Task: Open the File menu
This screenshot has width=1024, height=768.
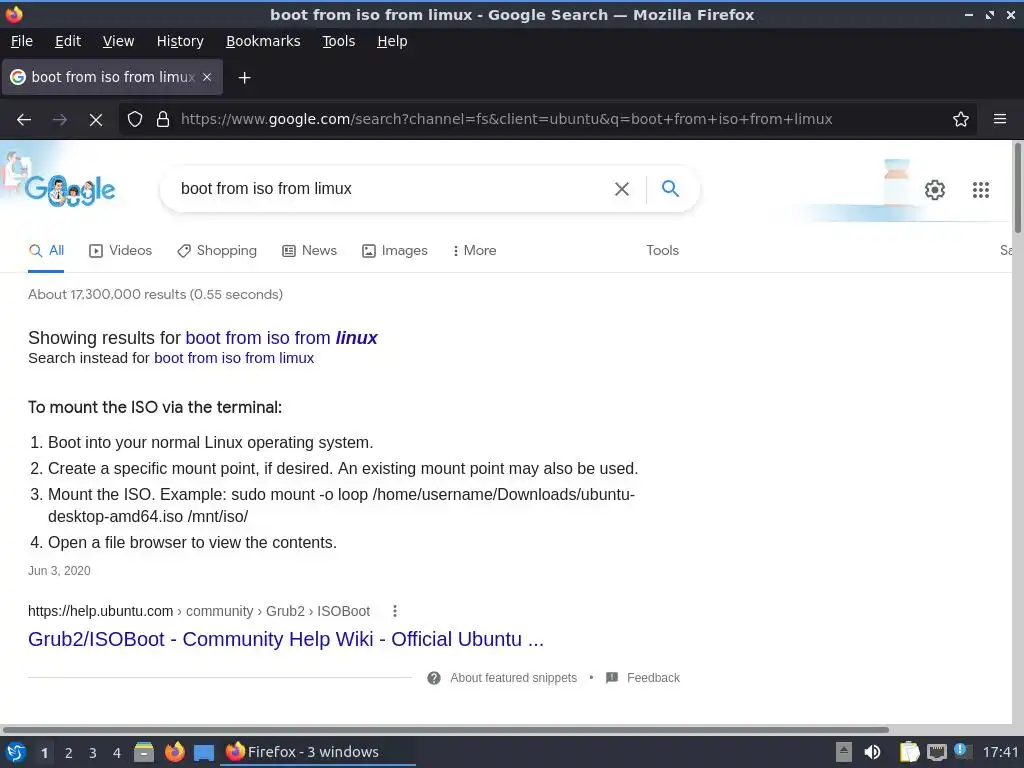Action: pyautogui.click(x=22, y=41)
